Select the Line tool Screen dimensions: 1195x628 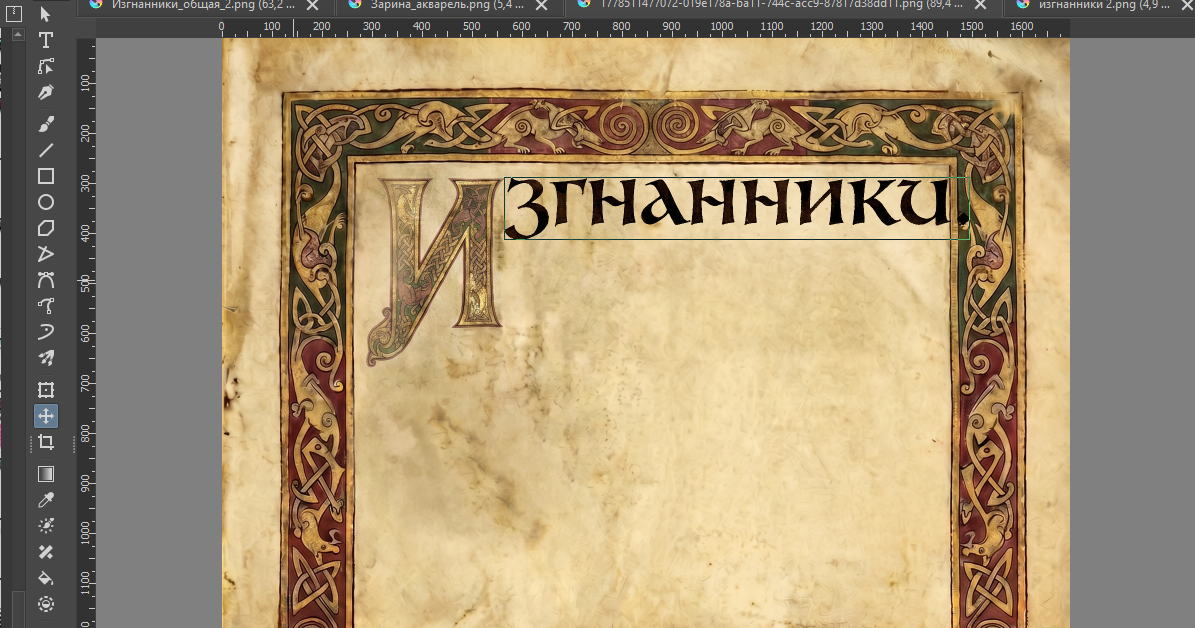click(46, 150)
